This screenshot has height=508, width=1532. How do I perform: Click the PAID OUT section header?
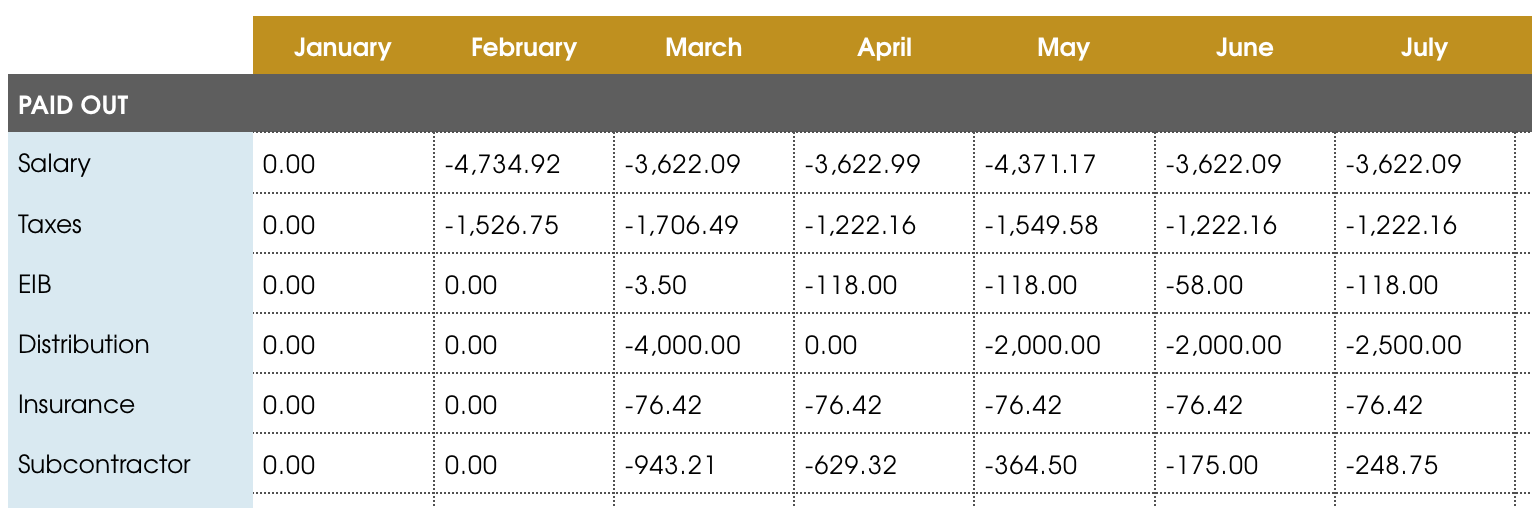[74, 104]
